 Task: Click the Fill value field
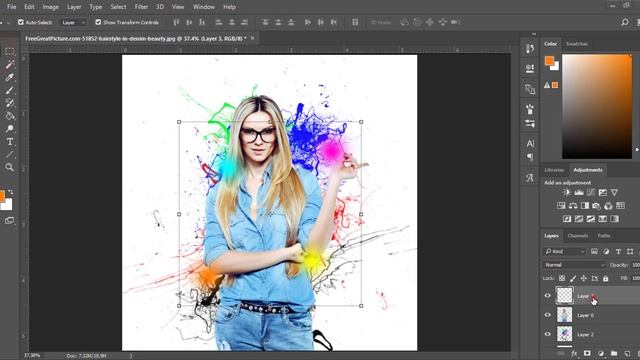point(636,278)
